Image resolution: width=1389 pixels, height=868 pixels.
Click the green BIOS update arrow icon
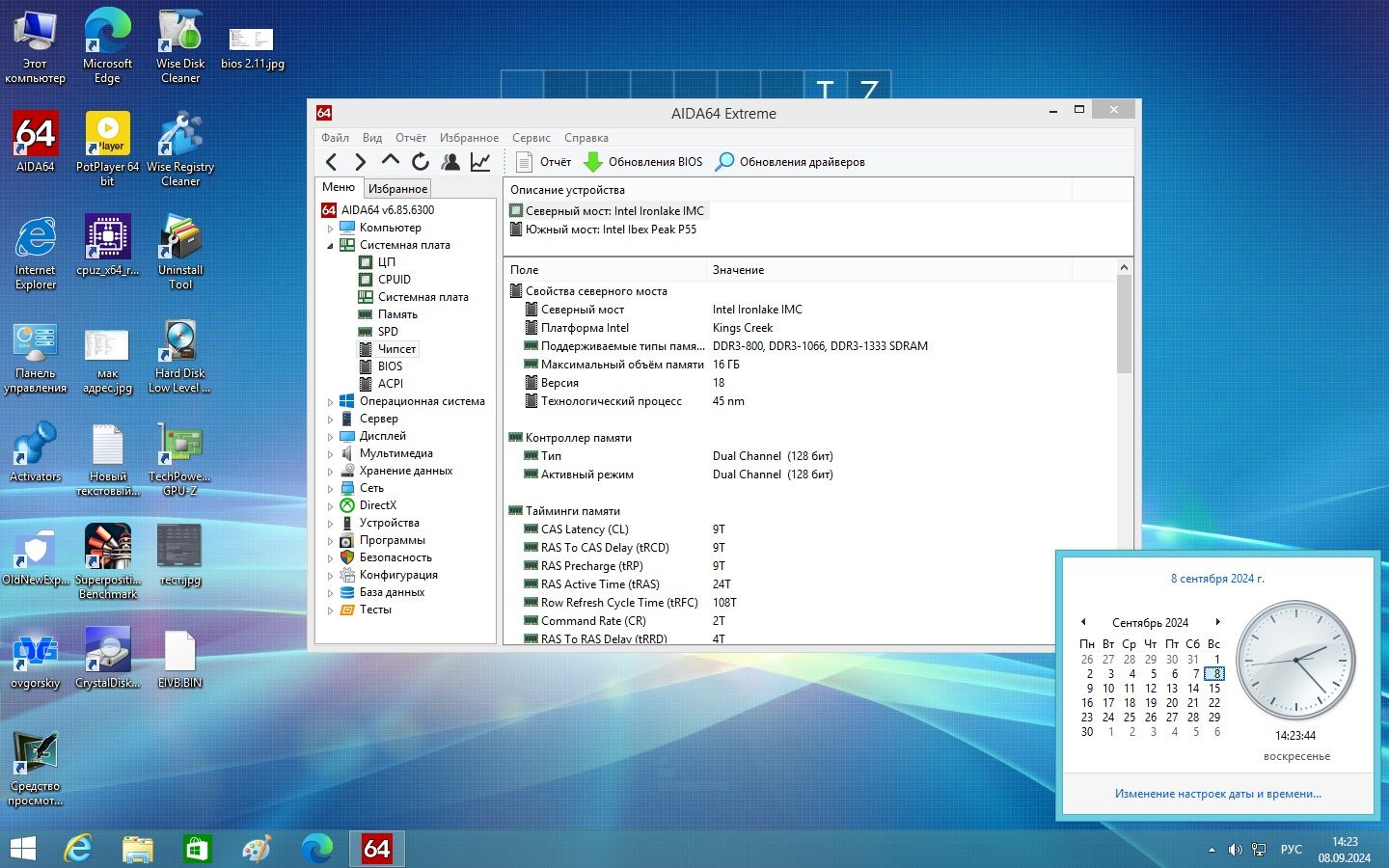tap(593, 162)
